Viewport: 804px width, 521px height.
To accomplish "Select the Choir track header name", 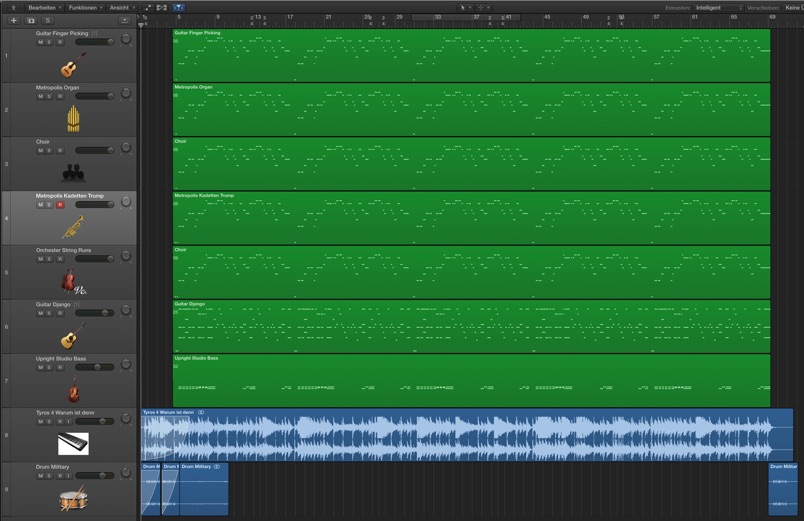I will [x=43, y=142].
